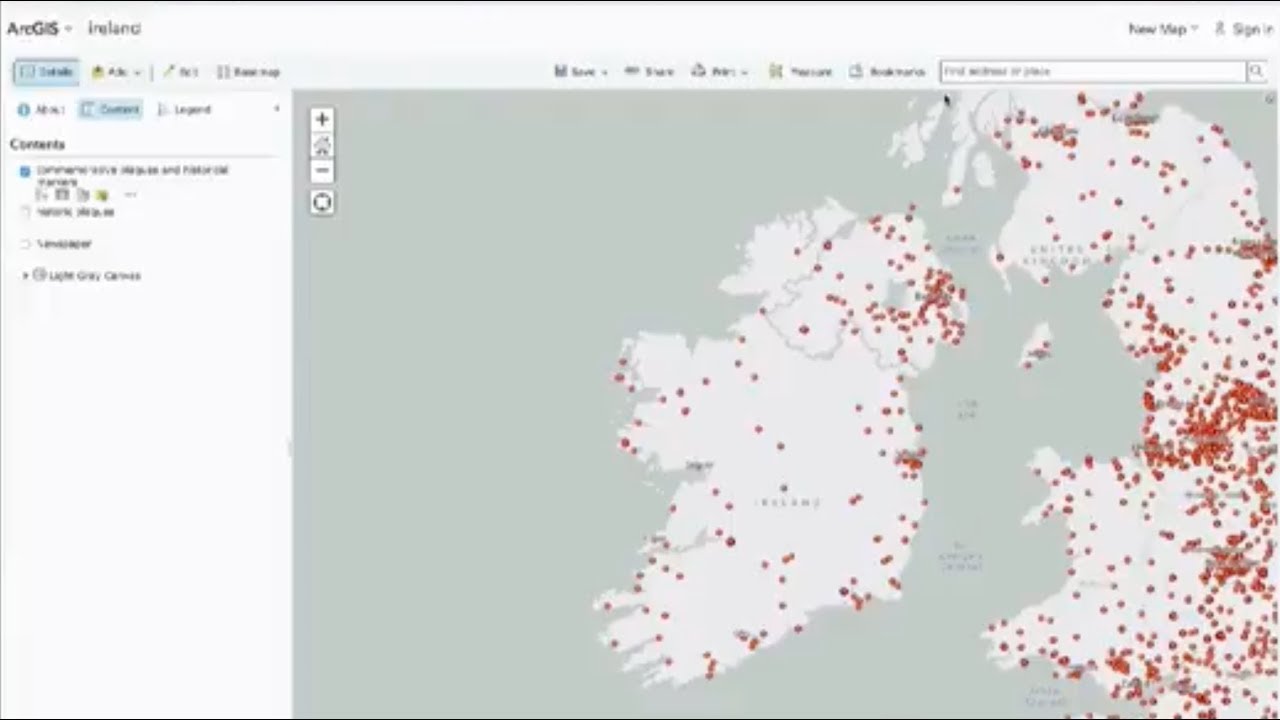Open the Details panel

tap(47, 72)
